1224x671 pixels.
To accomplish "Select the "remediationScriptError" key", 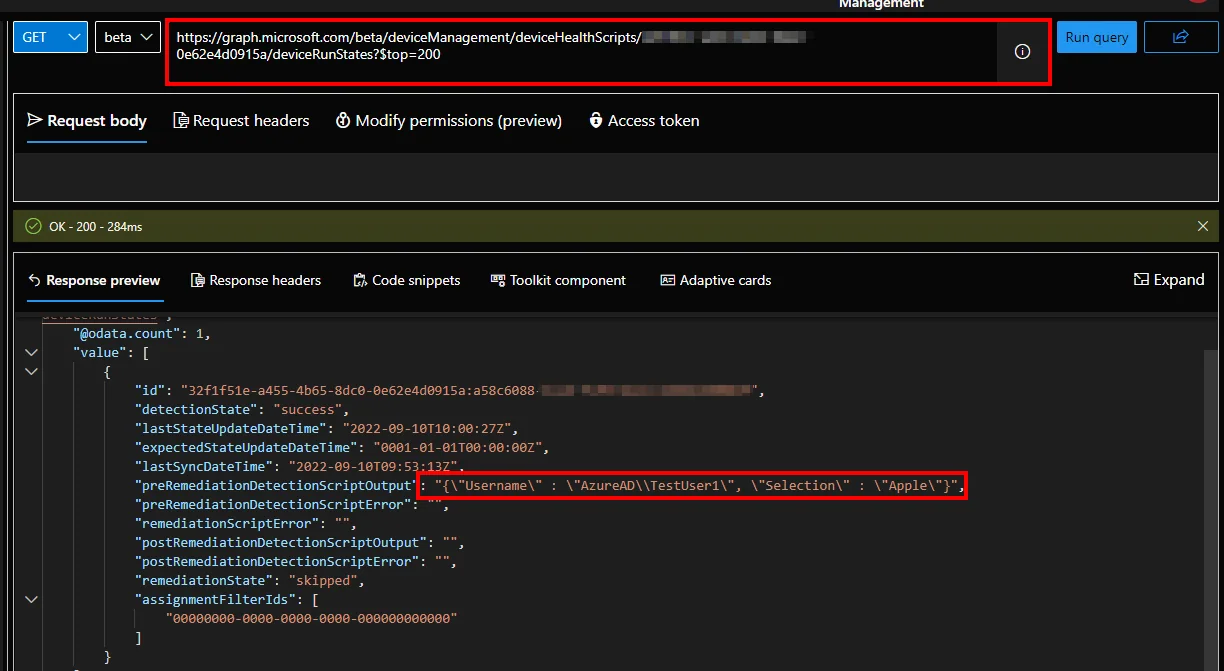I will click(225, 523).
